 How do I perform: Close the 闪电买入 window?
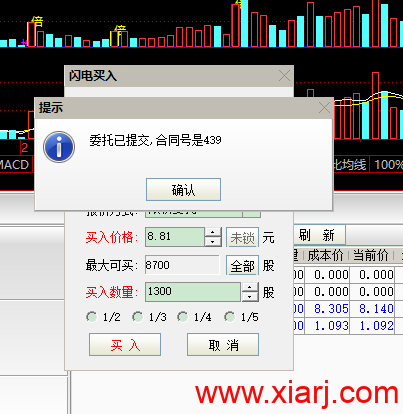[284, 76]
